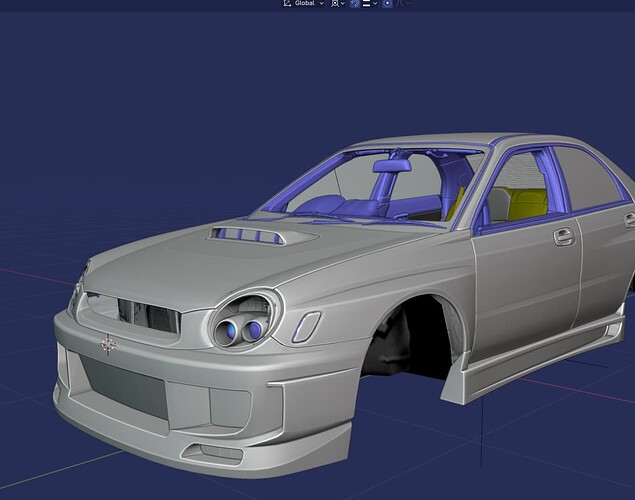Click the 3D cursor on front bumper
This screenshot has width=635, height=500.
pos(107,345)
